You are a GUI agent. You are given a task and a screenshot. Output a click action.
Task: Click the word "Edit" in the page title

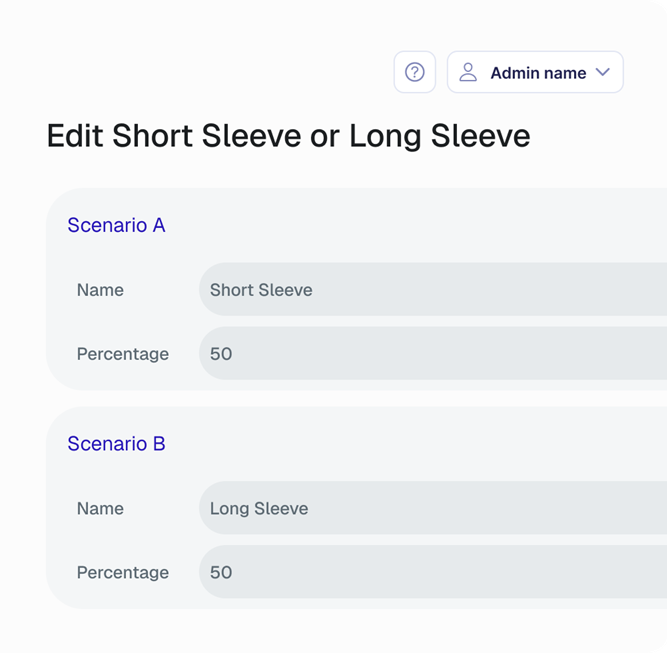[75, 136]
